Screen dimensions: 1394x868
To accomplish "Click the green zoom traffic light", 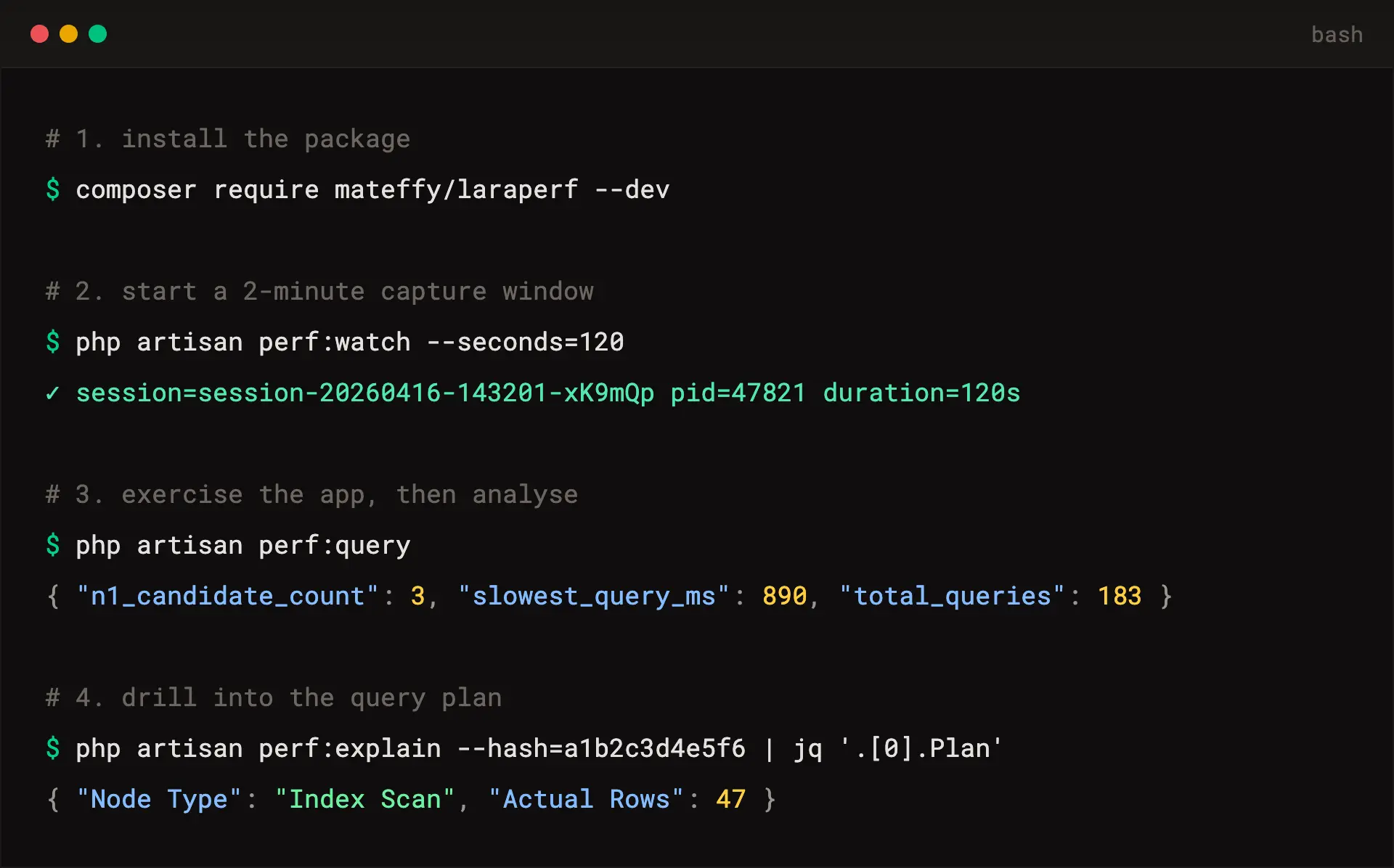I will point(97,34).
